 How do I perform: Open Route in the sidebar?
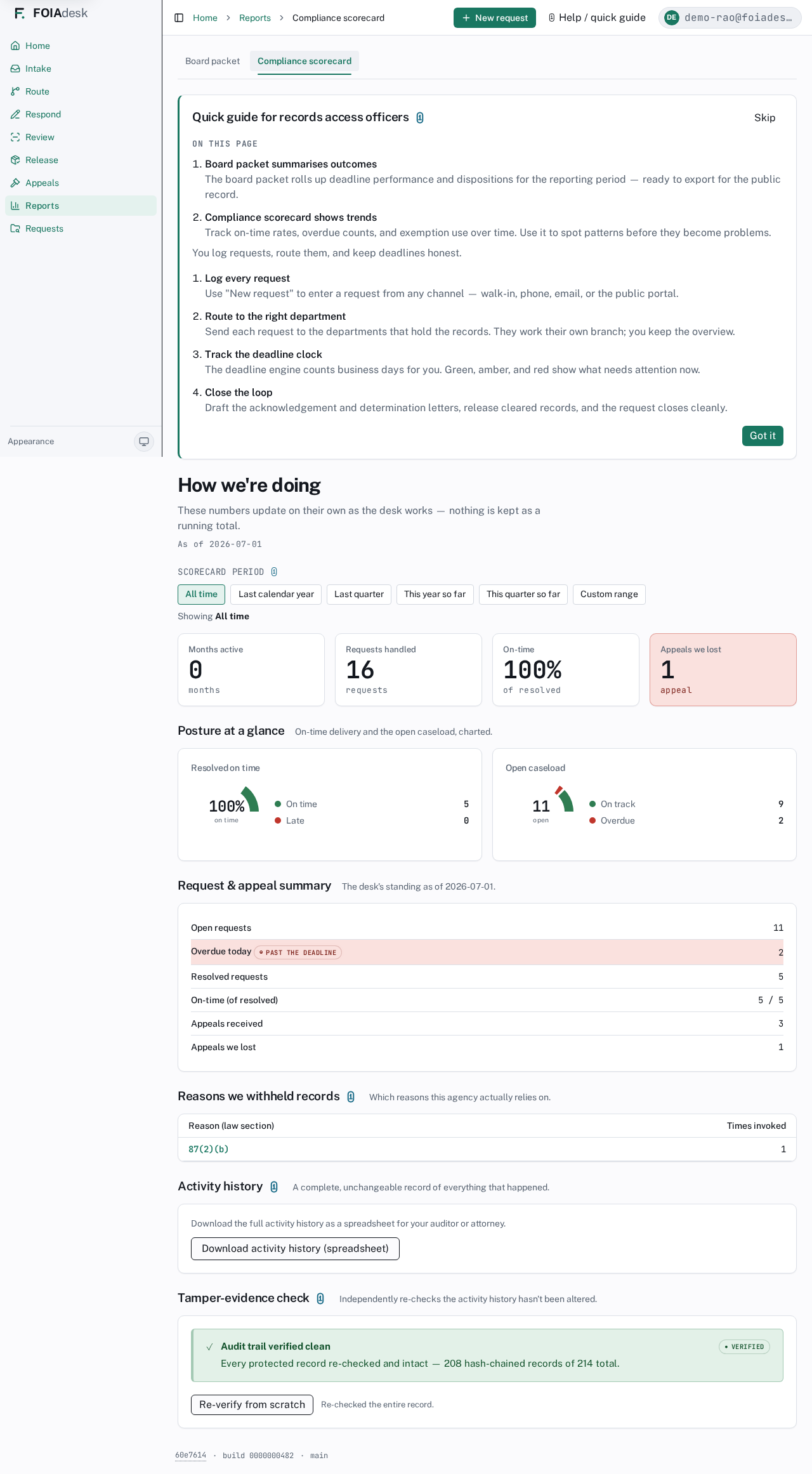[x=81, y=91]
